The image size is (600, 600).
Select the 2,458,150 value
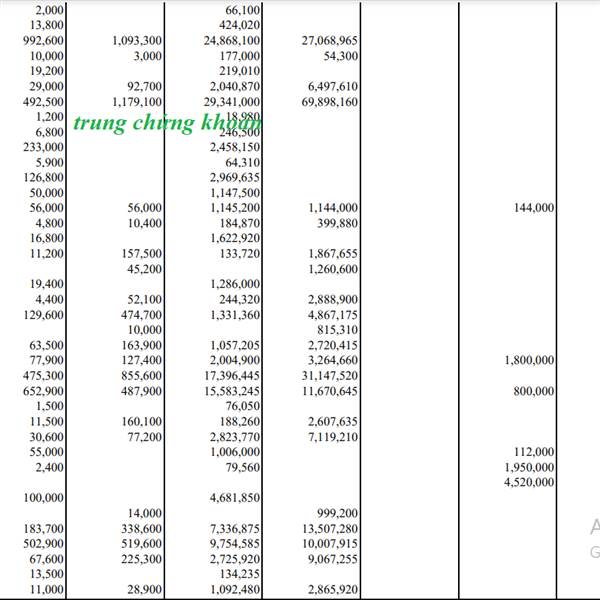[235, 147]
